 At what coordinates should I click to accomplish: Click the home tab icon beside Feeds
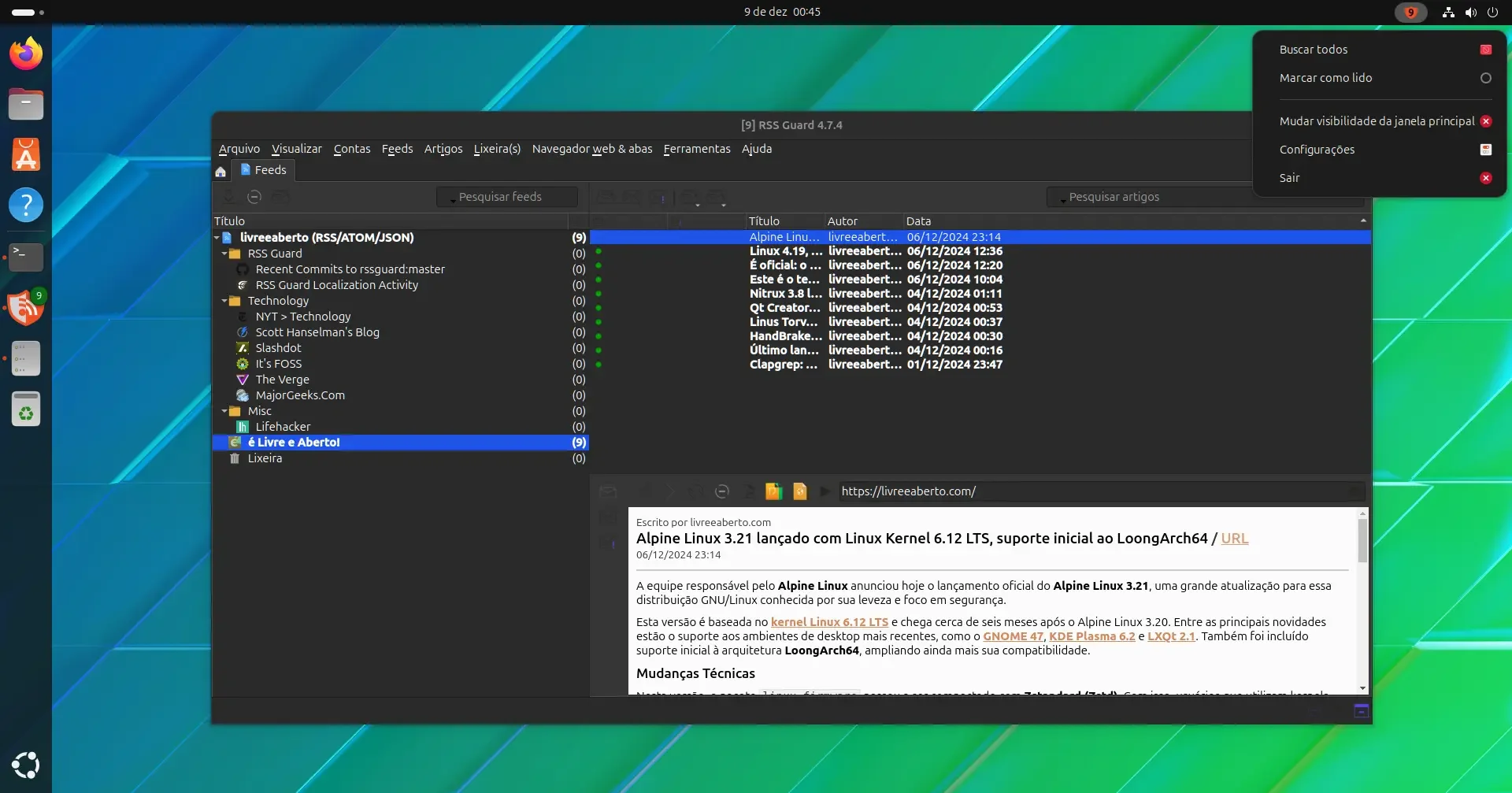[x=220, y=171]
